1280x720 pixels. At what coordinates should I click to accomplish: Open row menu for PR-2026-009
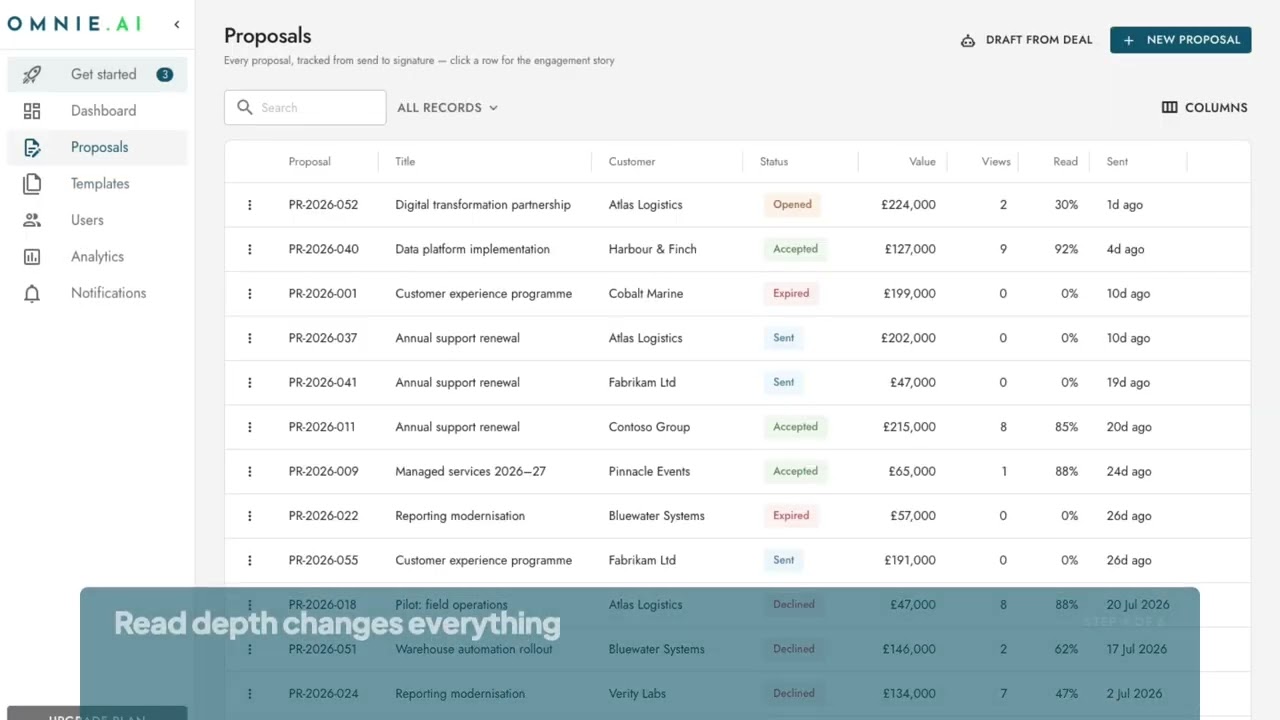click(250, 471)
